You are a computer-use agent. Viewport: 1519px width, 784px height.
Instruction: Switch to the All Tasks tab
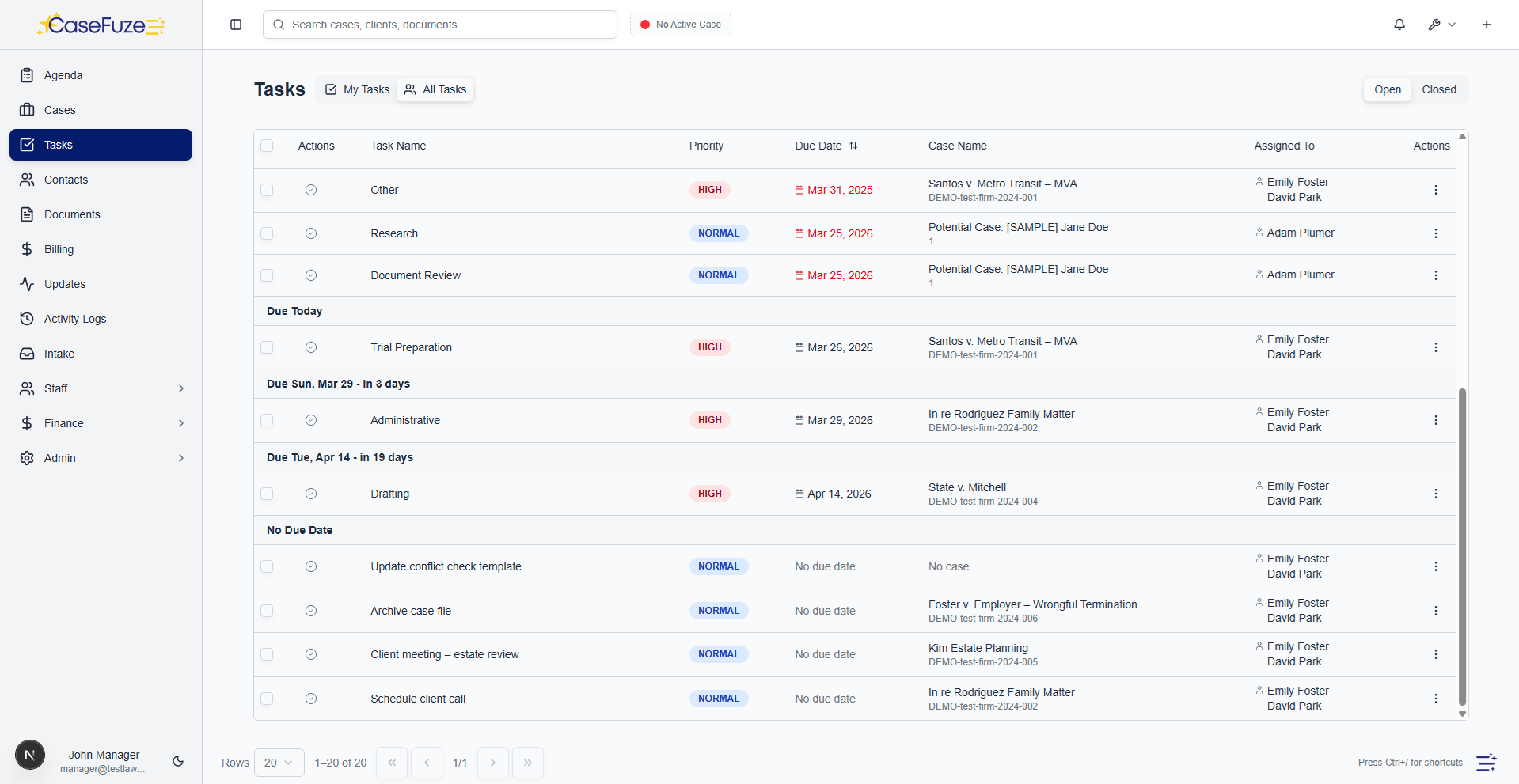pyautogui.click(x=435, y=89)
